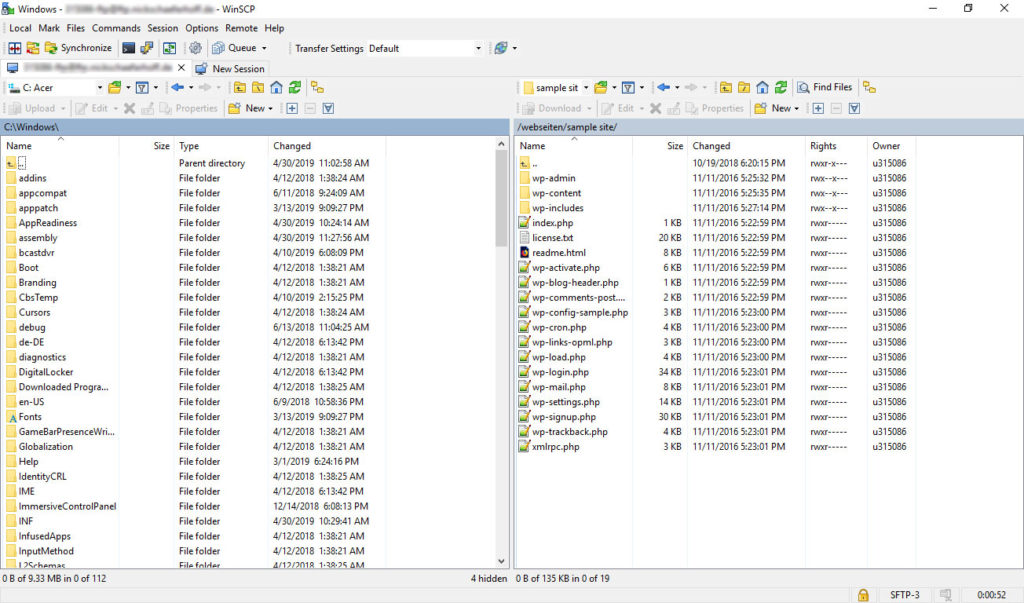Image resolution: width=1024 pixels, height=603 pixels.
Task: Click the lock icon in the status bar
Action: click(x=862, y=594)
